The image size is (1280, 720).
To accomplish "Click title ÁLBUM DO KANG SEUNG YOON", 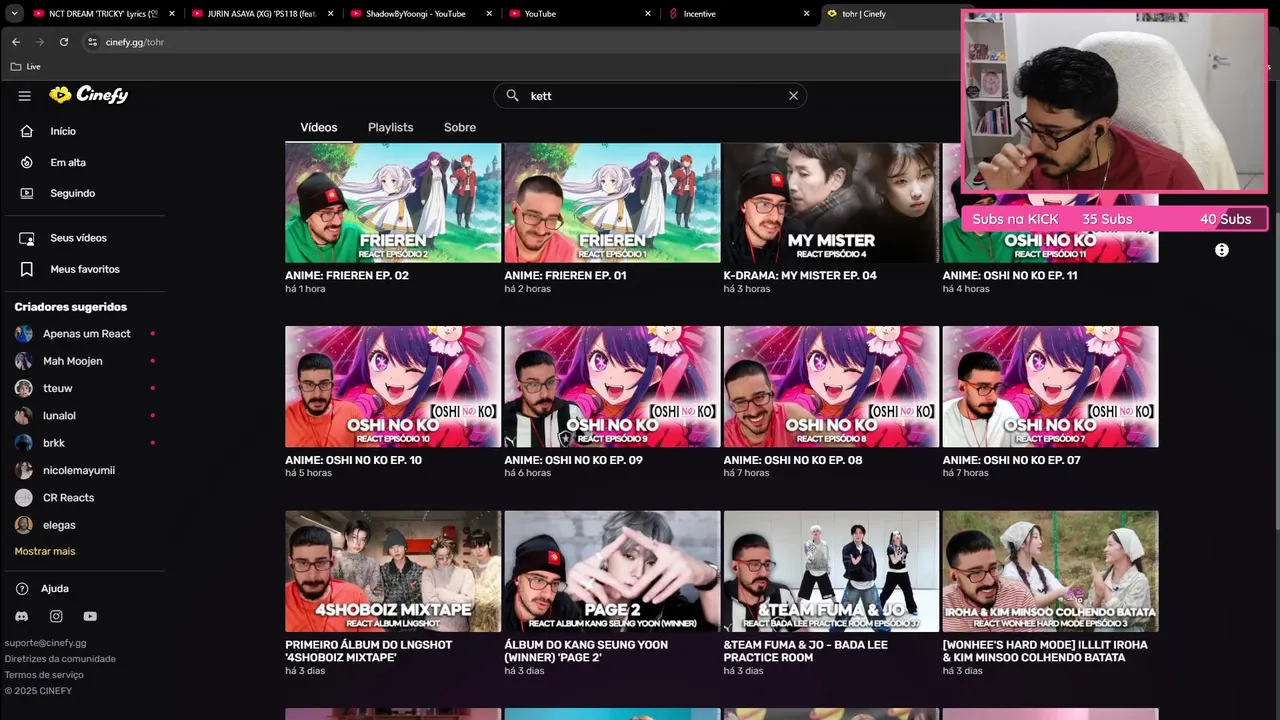I will pos(586,651).
